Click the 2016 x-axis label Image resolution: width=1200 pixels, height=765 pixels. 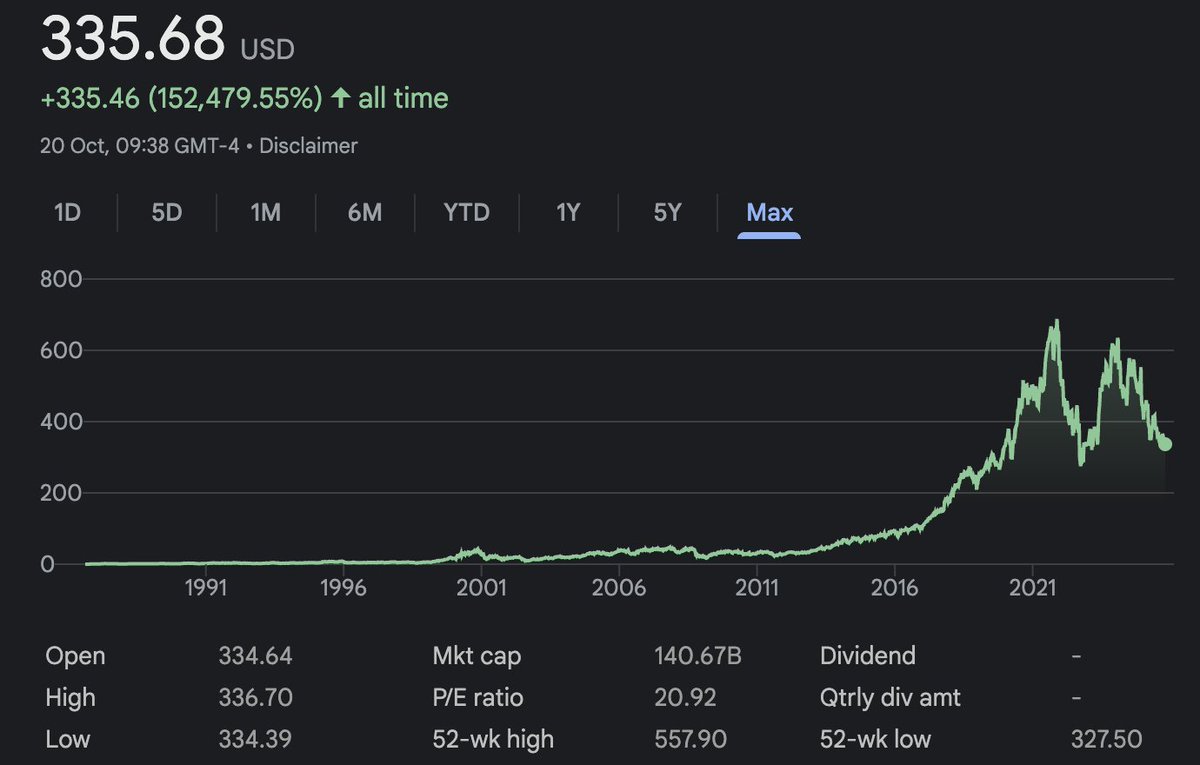[895, 587]
